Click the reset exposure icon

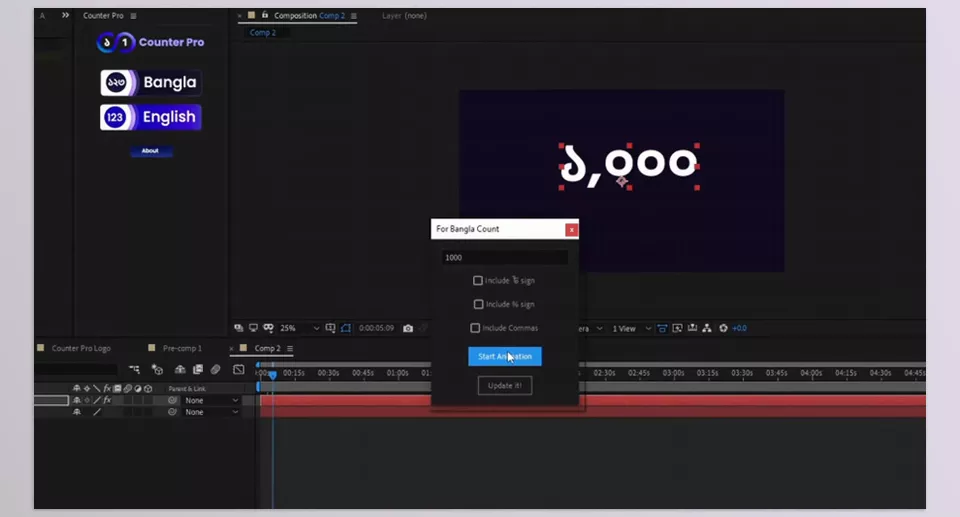(723, 328)
